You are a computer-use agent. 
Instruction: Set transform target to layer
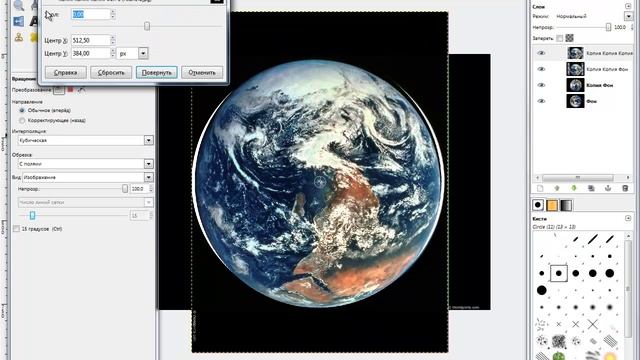pos(59,89)
